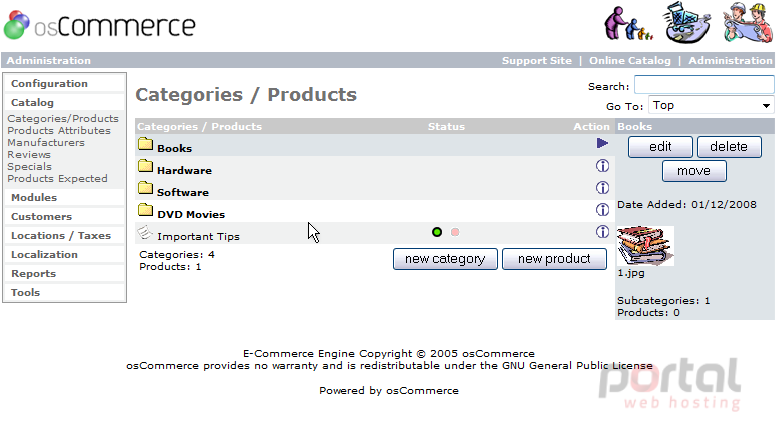Image resolution: width=776 pixels, height=422 pixels.
Task: Click the Search input field
Action: click(x=704, y=85)
